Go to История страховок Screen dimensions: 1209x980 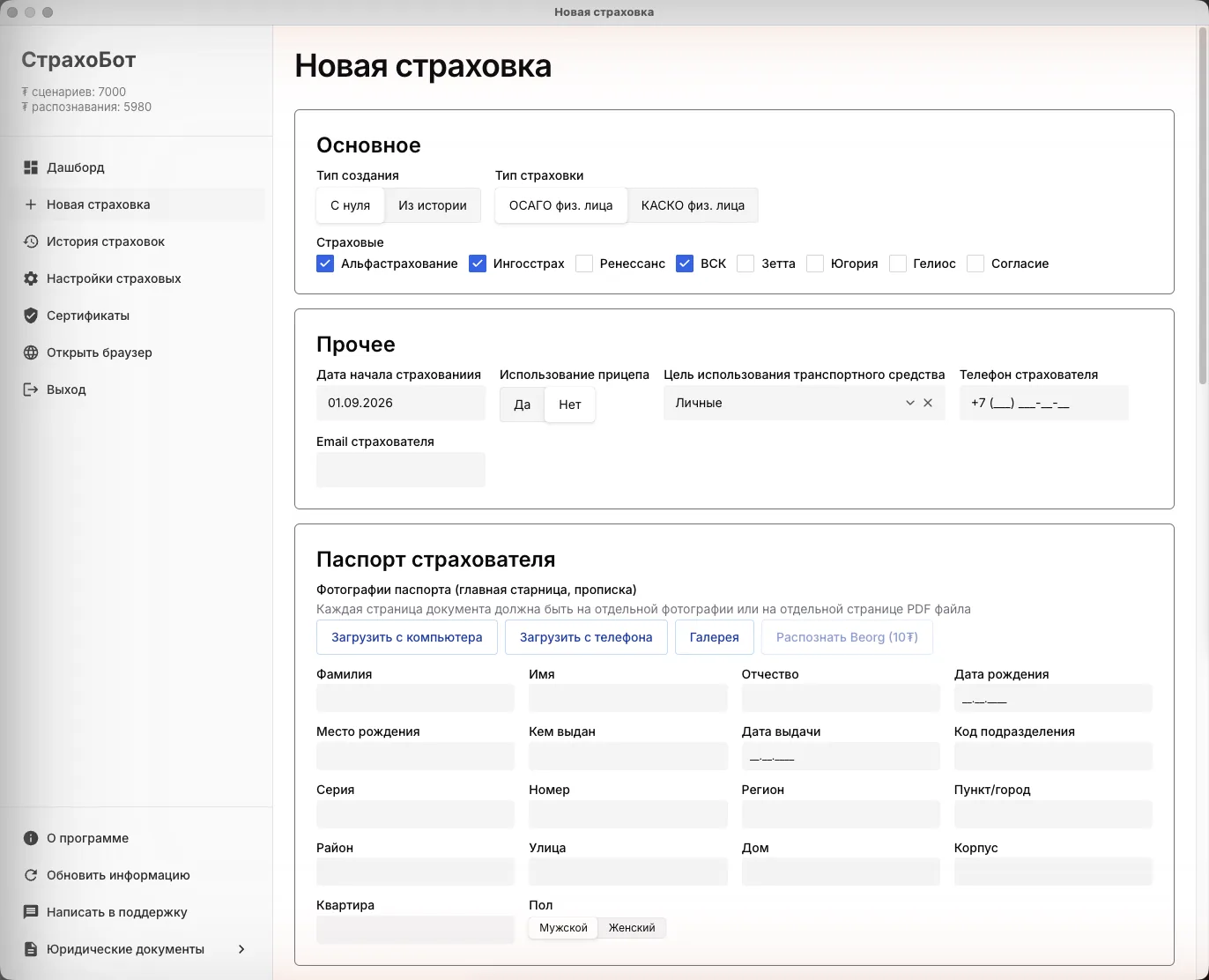point(136,241)
